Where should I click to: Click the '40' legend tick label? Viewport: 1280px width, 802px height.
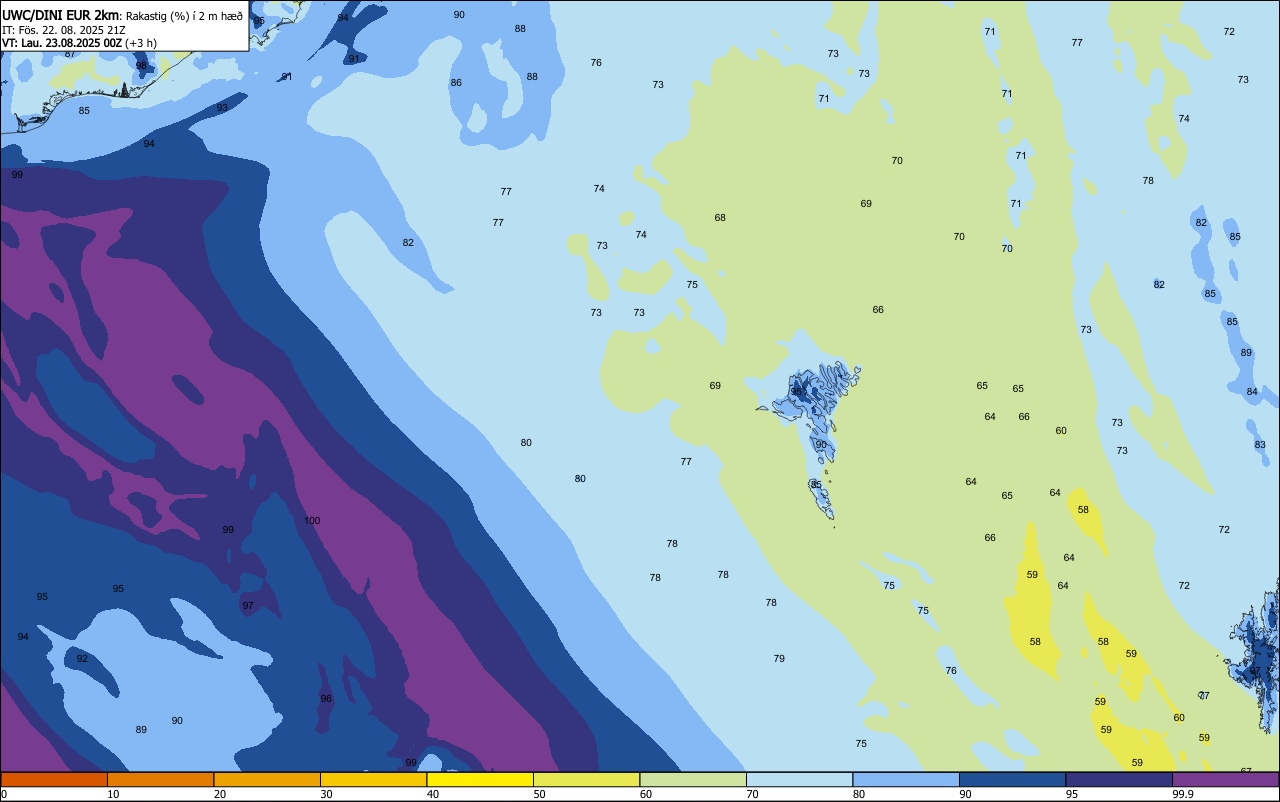[x=433, y=794]
